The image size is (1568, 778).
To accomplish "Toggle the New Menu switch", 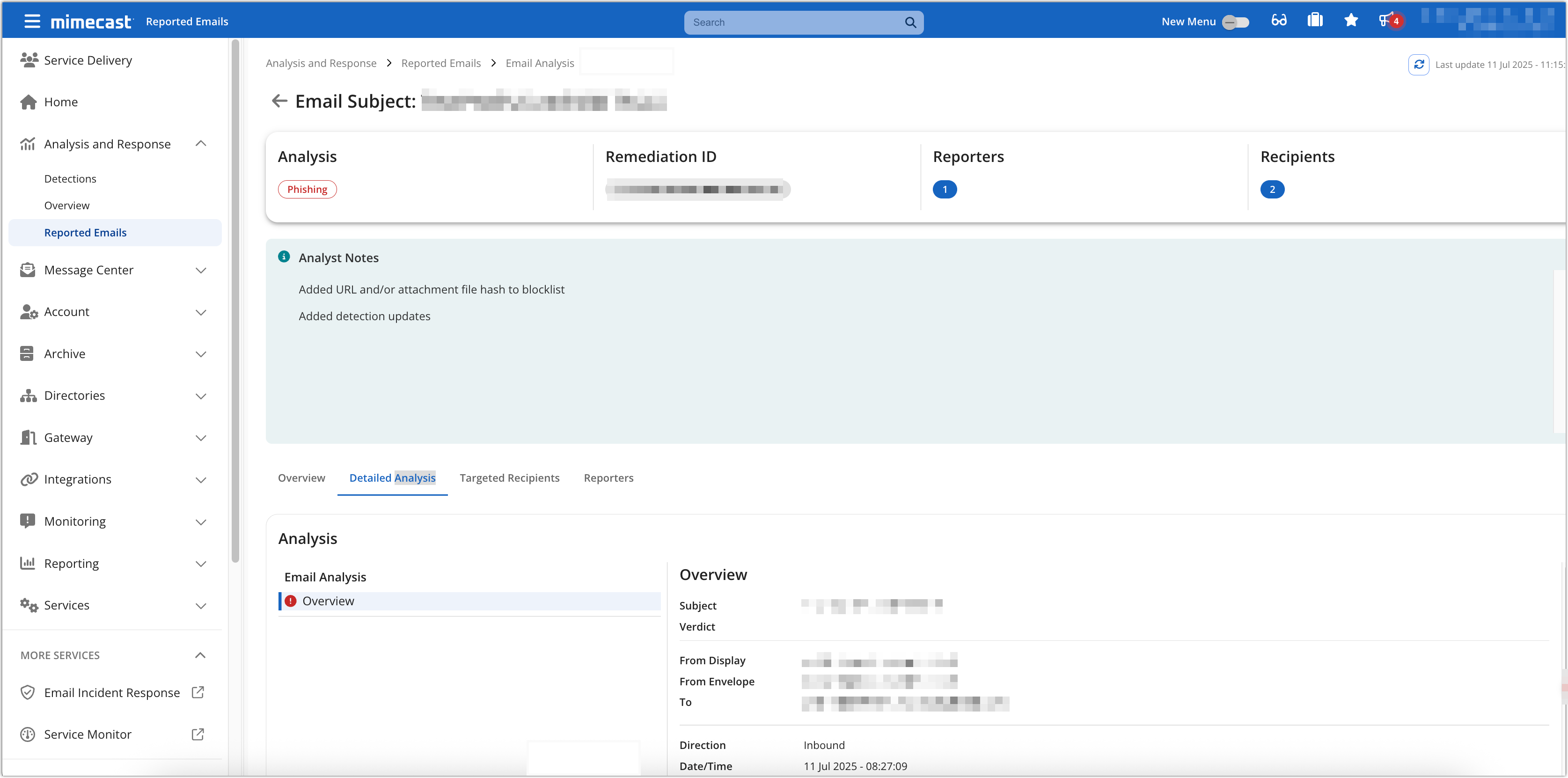I will pyautogui.click(x=1236, y=22).
